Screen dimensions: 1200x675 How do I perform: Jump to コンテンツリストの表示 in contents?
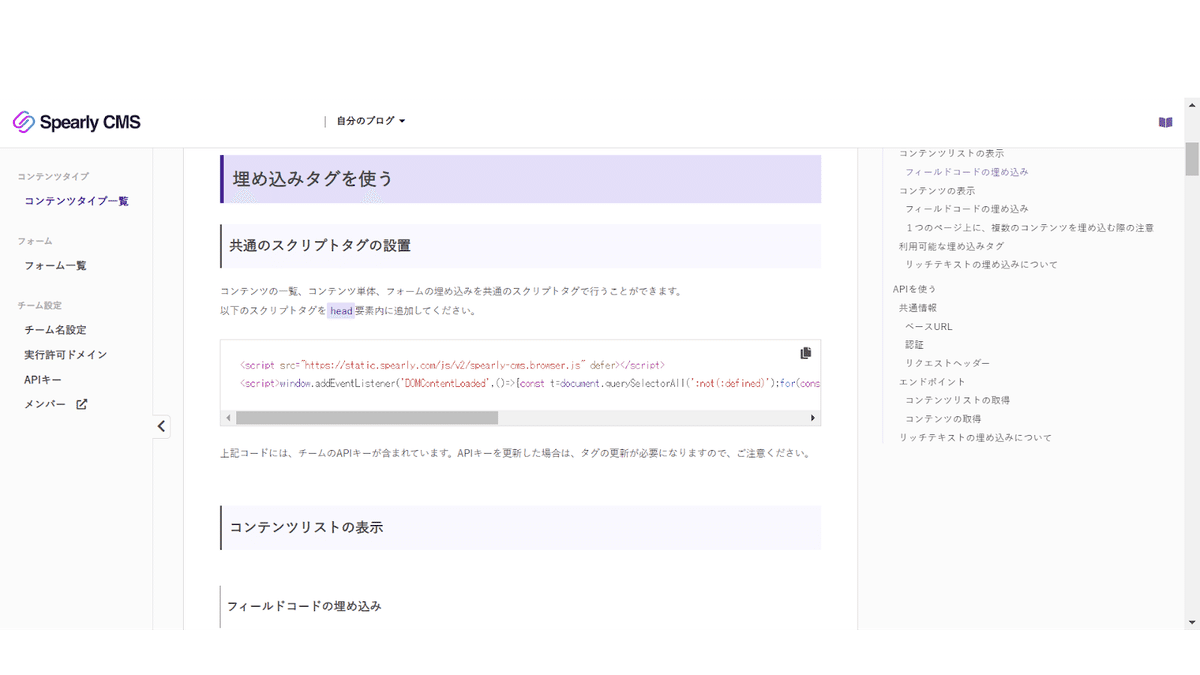click(x=951, y=154)
